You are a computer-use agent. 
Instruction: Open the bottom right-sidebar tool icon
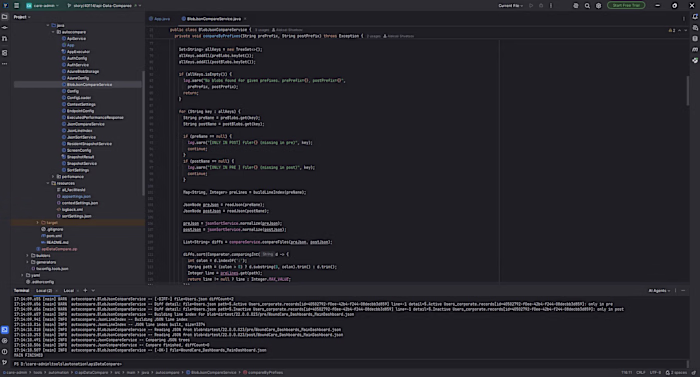coord(695,60)
